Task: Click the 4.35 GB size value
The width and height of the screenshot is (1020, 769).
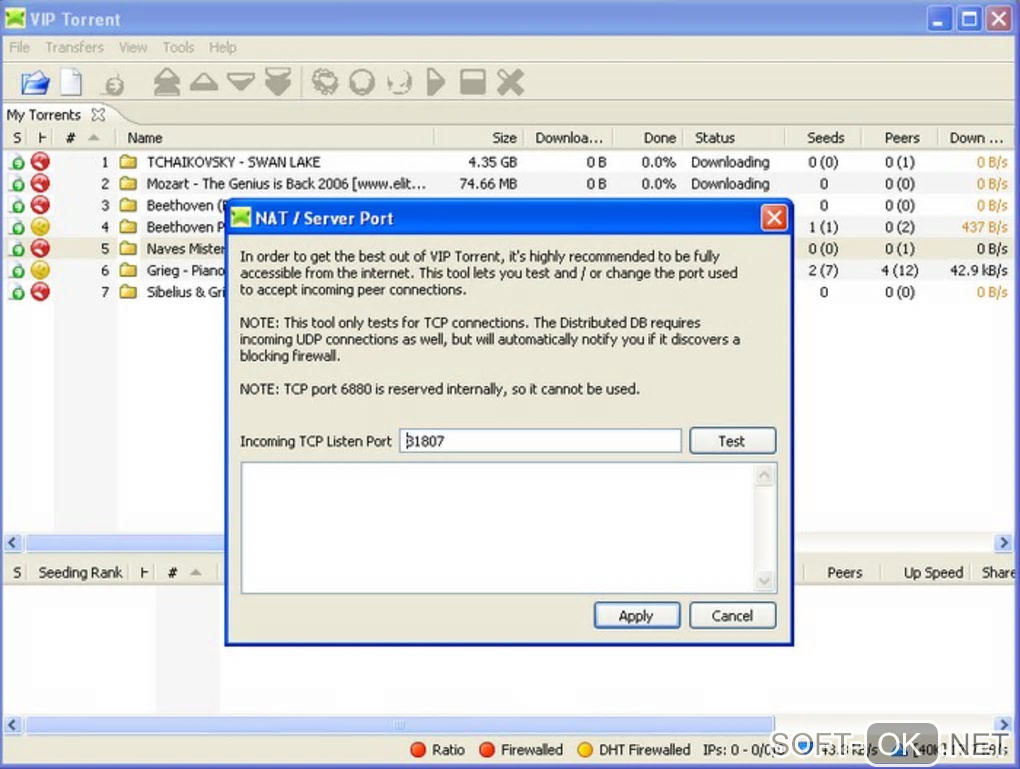Action: point(492,162)
